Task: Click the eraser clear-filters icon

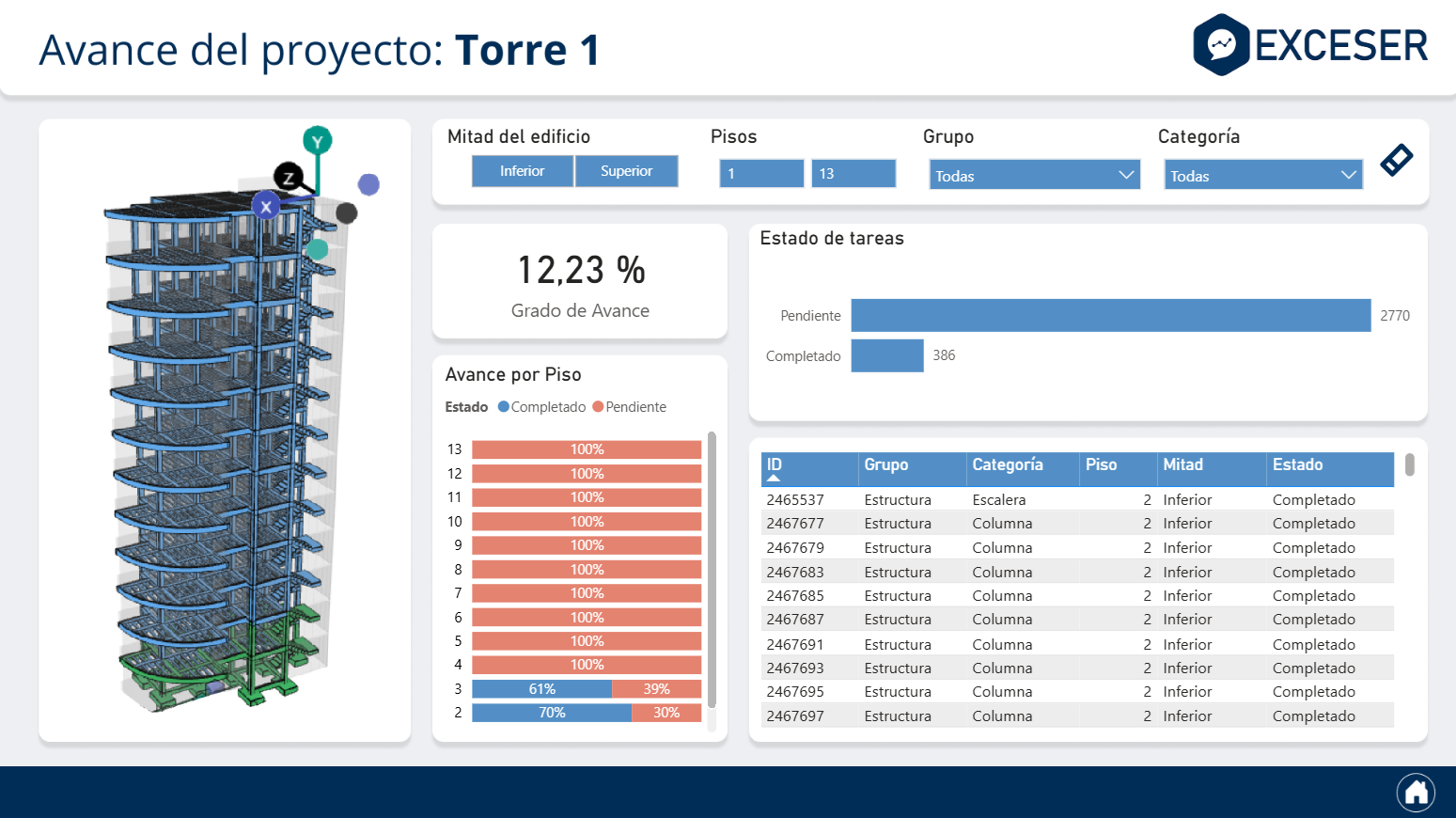Action: pos(1396,160)
